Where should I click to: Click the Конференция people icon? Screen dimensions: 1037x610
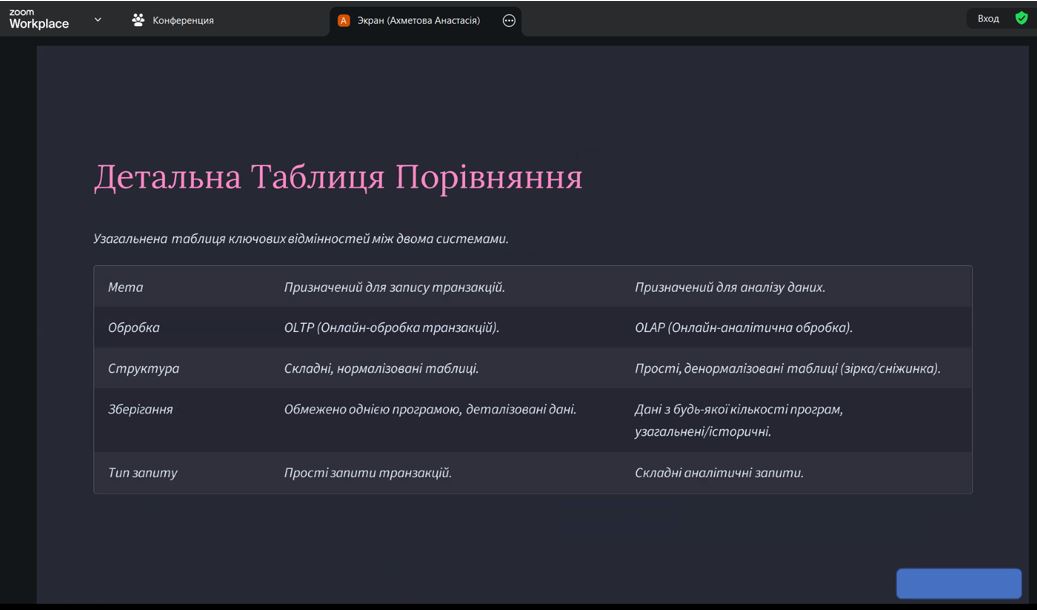click(x=138, y=20)
